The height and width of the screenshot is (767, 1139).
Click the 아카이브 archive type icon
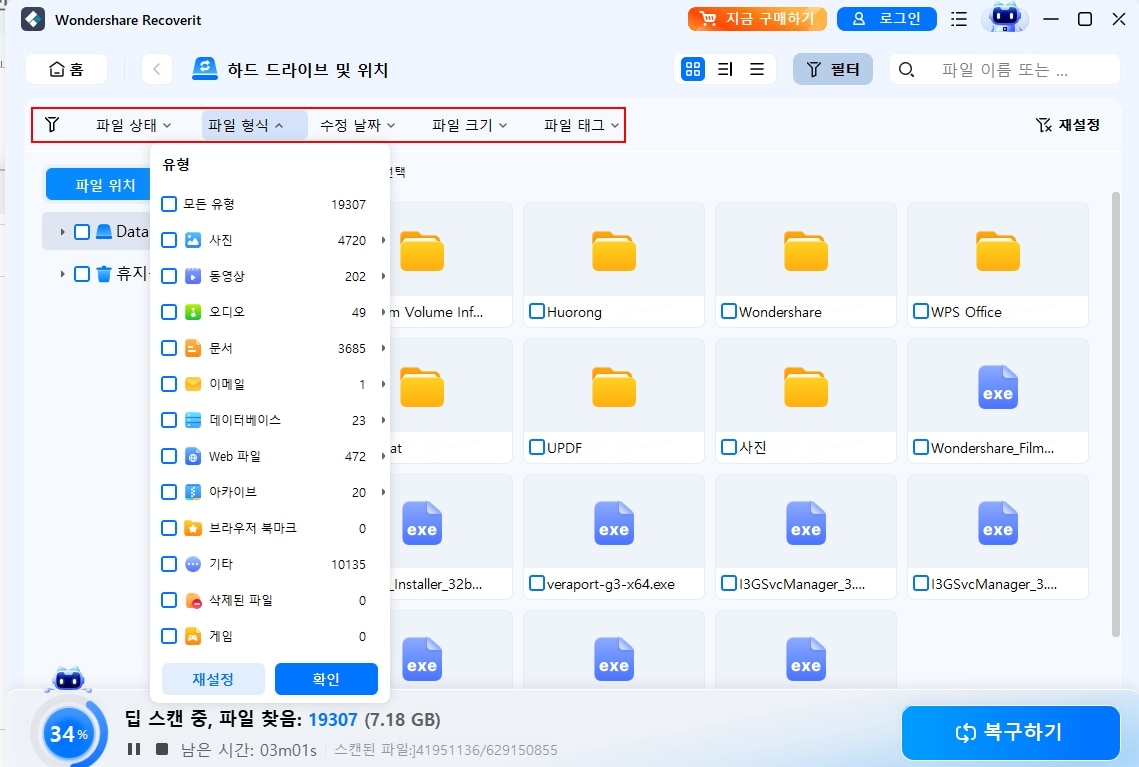pos(192,492)
